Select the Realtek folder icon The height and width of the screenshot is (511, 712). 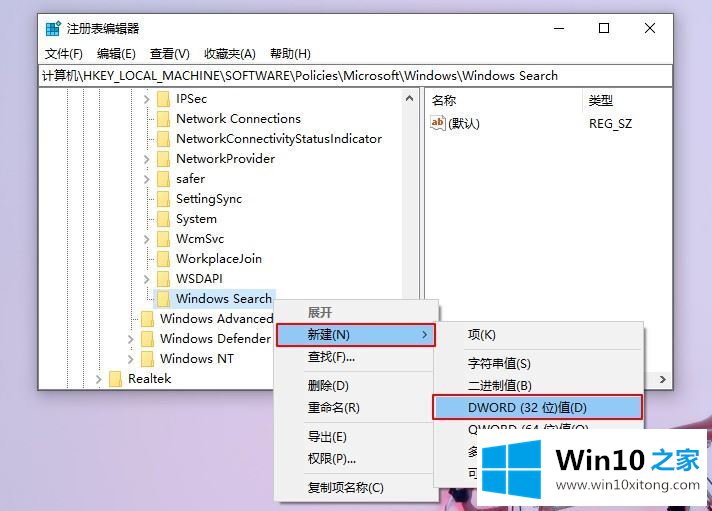115,379
